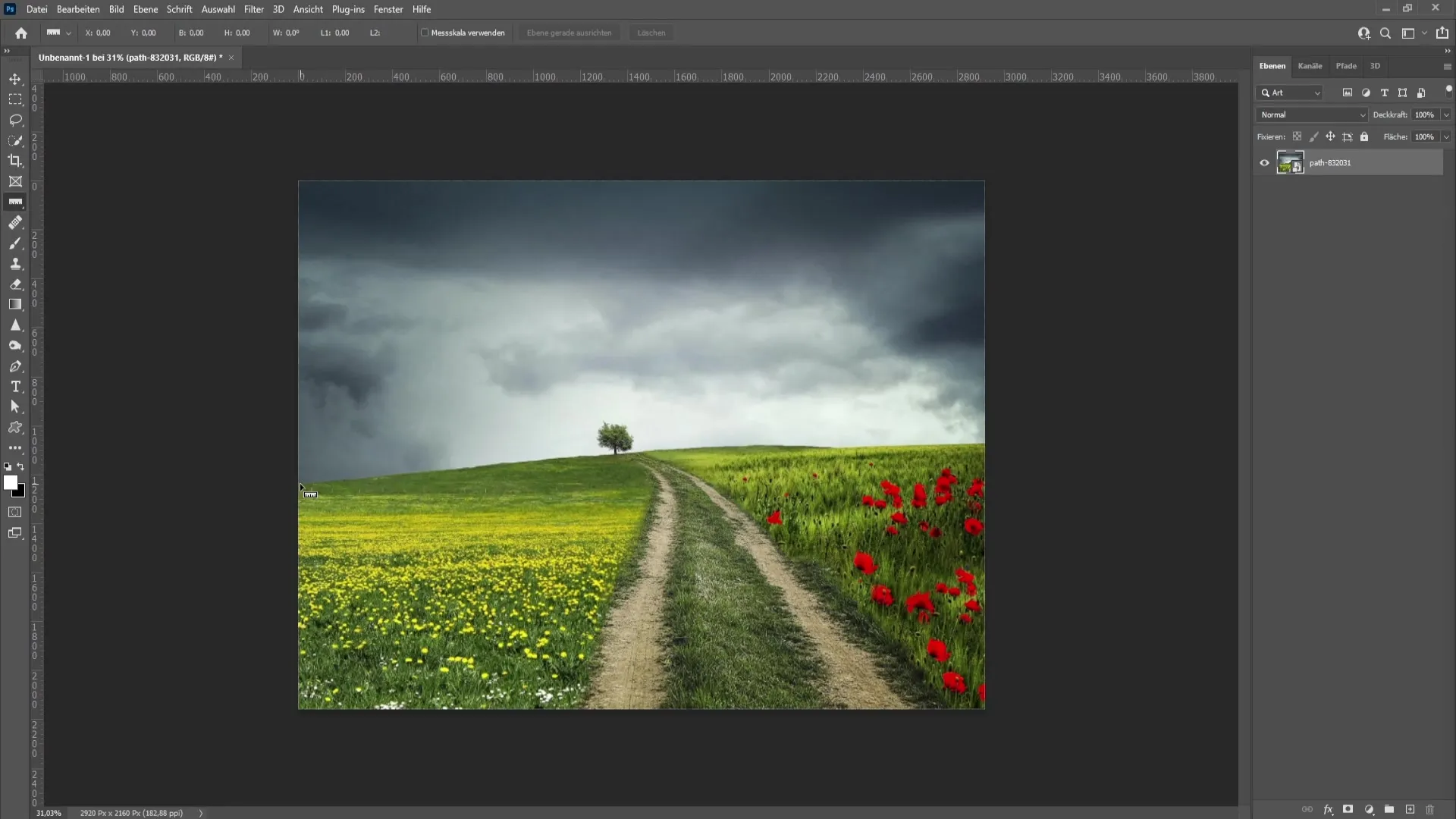
Task: Toggle visibility of path-832031 layer
Action: (1265, 162)
